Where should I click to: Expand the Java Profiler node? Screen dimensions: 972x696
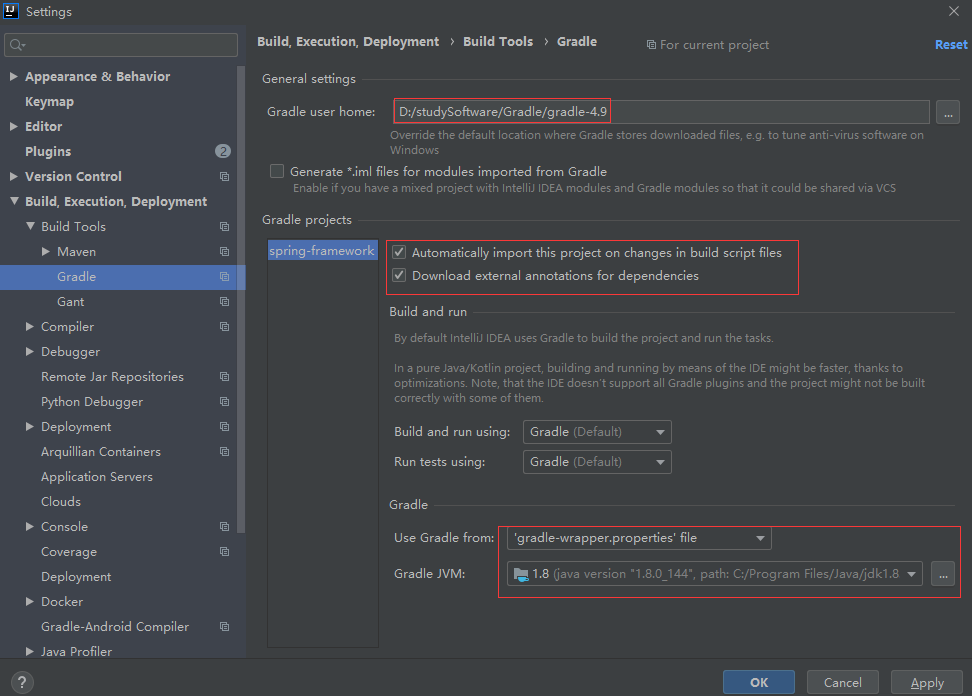(x=30, y=651)
